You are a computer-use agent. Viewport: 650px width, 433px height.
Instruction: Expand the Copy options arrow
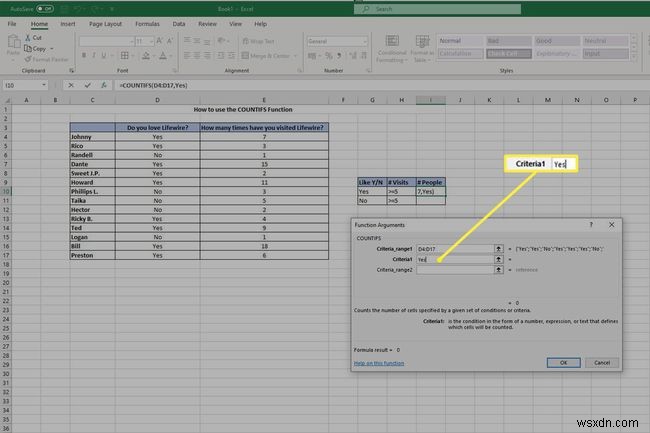[52, 49]
